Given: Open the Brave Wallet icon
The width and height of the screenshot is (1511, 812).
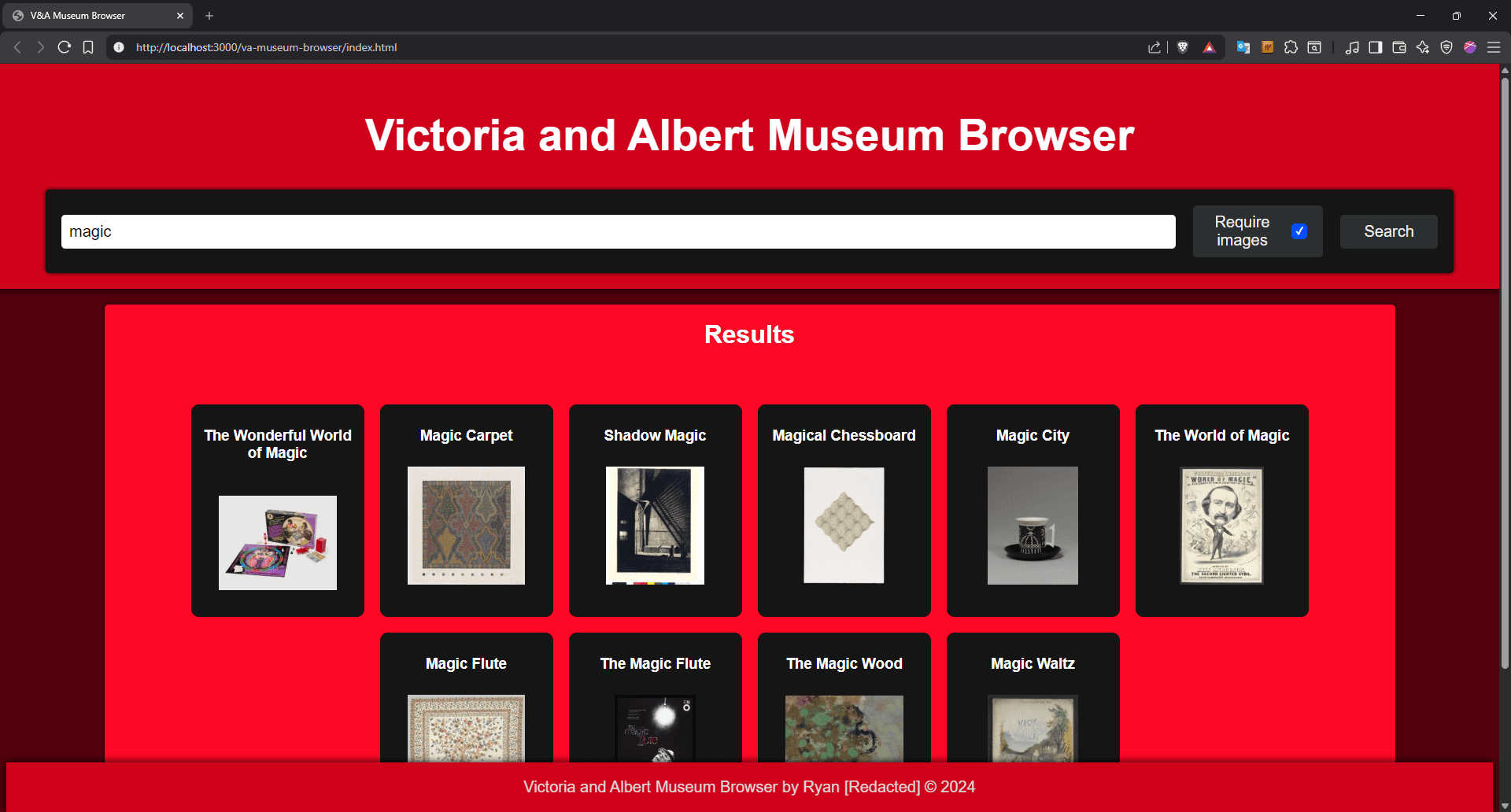Looking at the screenshot, I should [x=1399, y=47].
